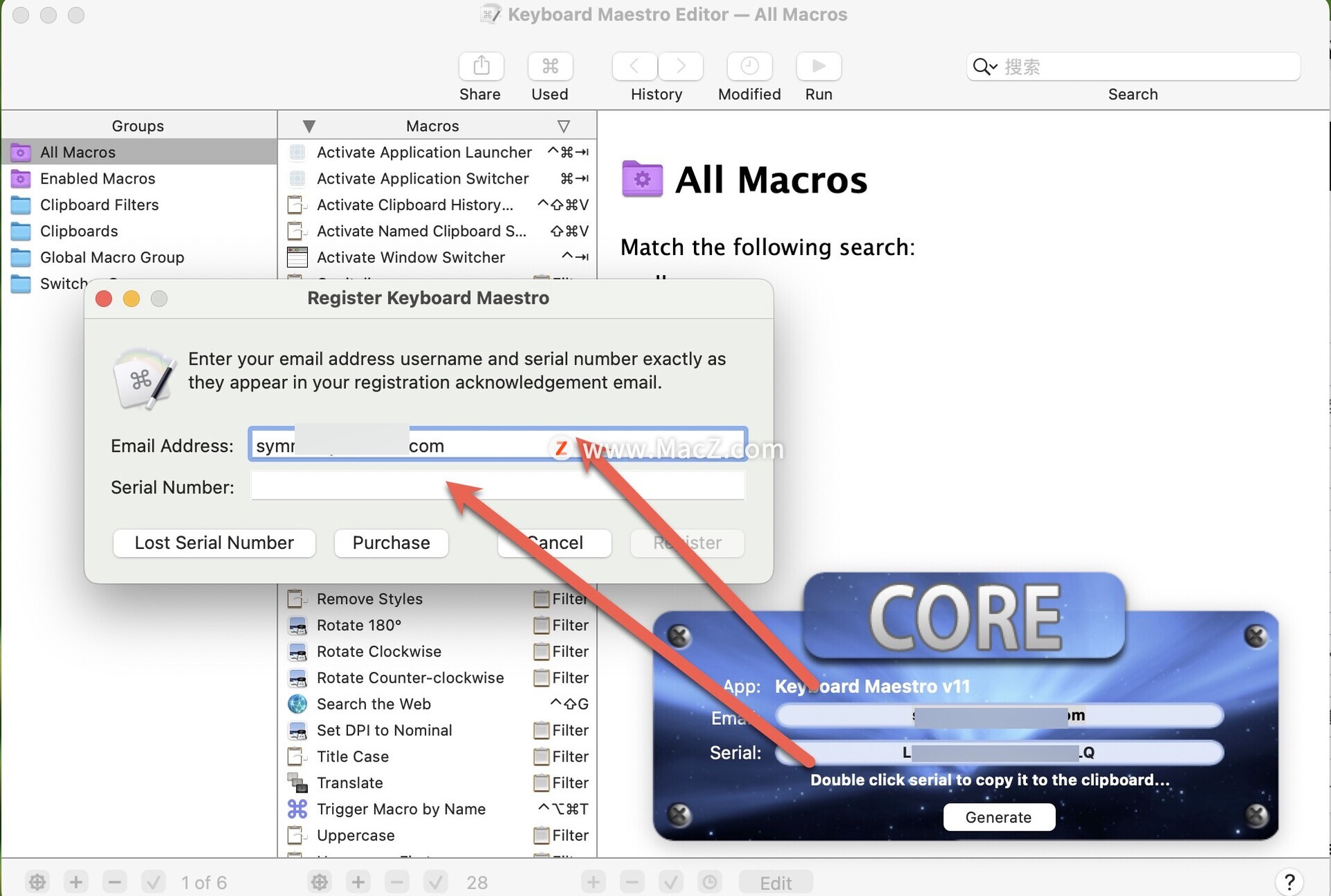Screen dimensions: 1331x896
Task: Select Trigger Macro by Name
Action: pos(437,809)
